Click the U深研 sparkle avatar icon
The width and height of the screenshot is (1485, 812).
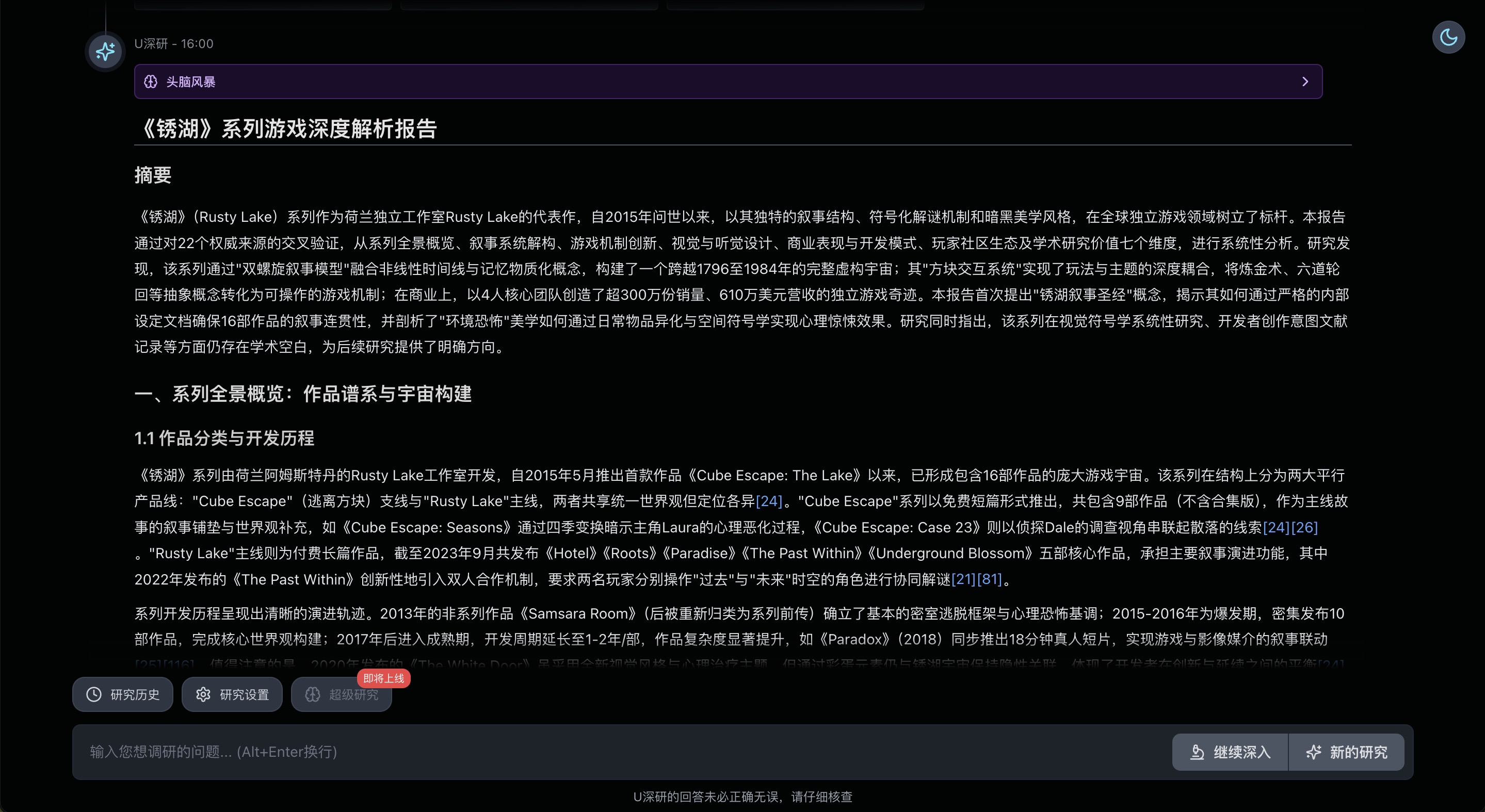105,52
